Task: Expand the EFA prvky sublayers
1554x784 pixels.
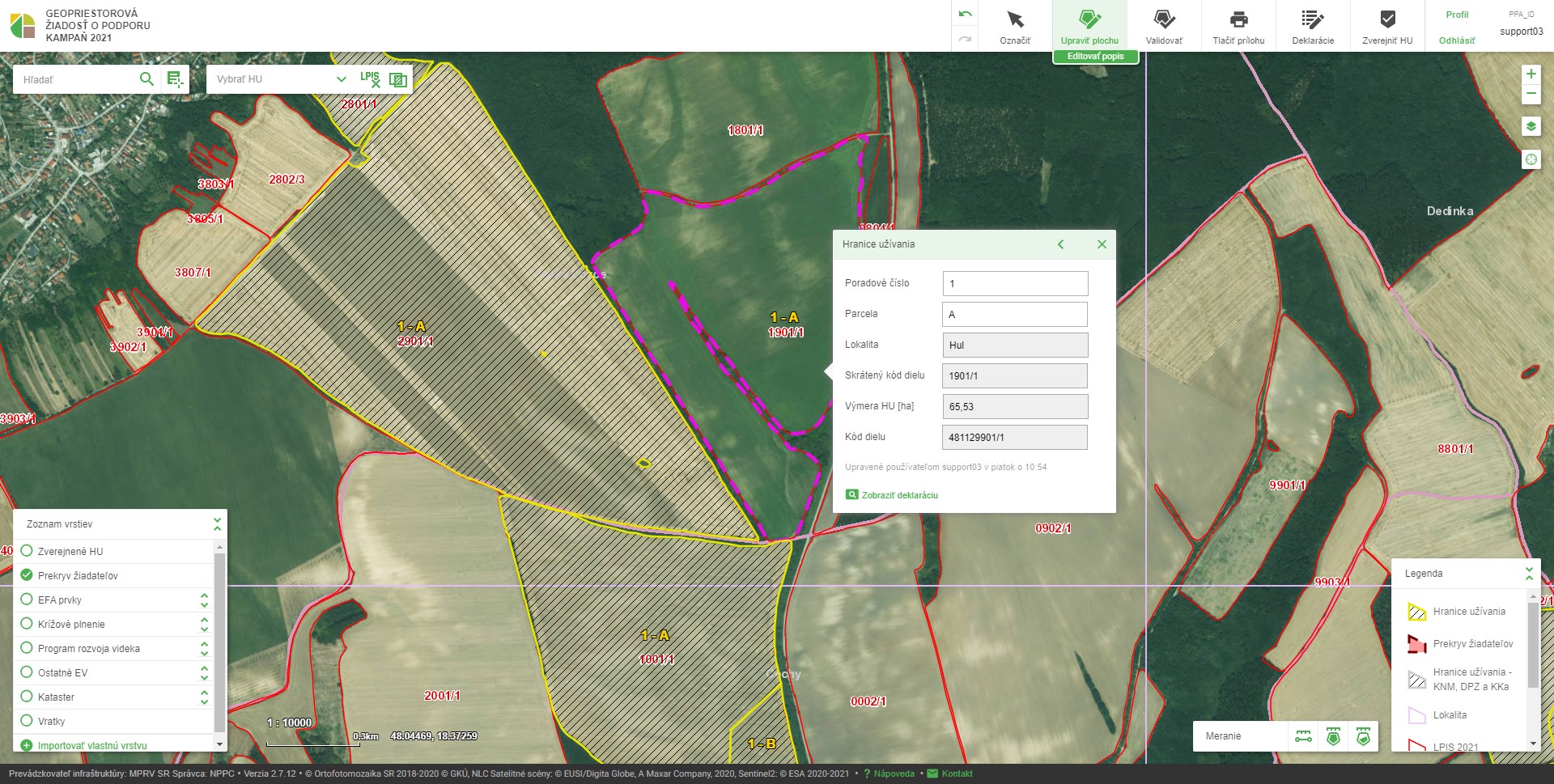Action: (204, 600)
